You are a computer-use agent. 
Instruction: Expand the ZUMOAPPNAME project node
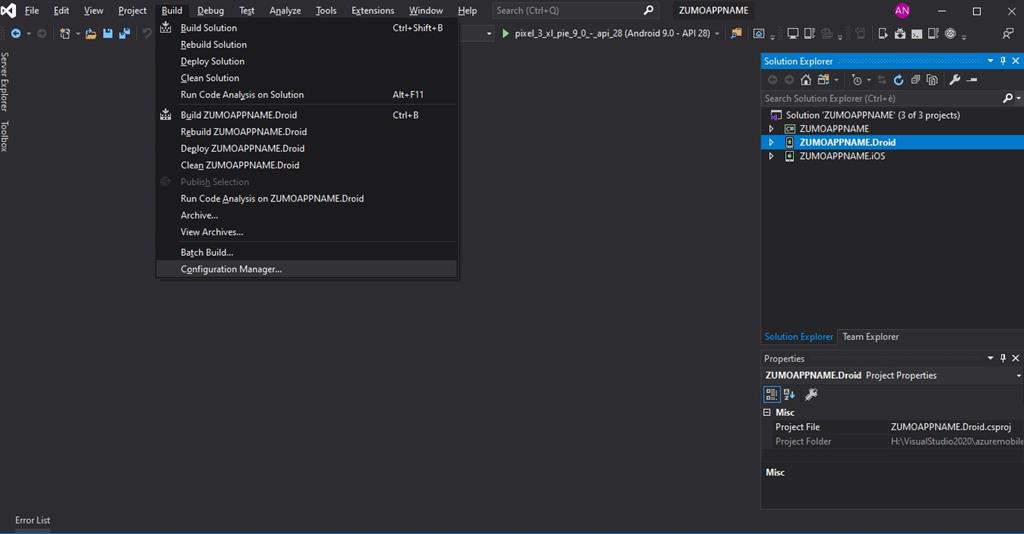(771, 129)
